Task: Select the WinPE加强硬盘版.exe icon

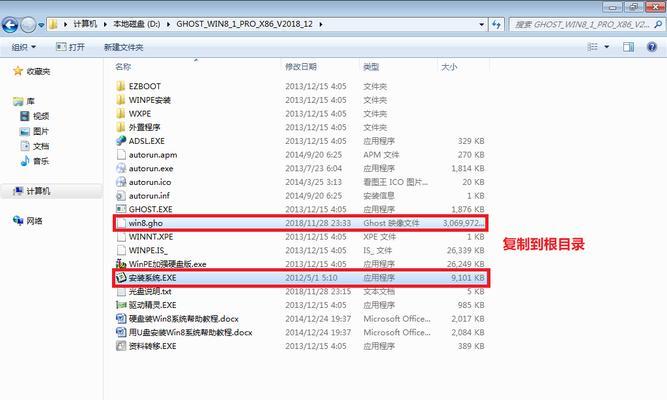Action: pos(121,264)
